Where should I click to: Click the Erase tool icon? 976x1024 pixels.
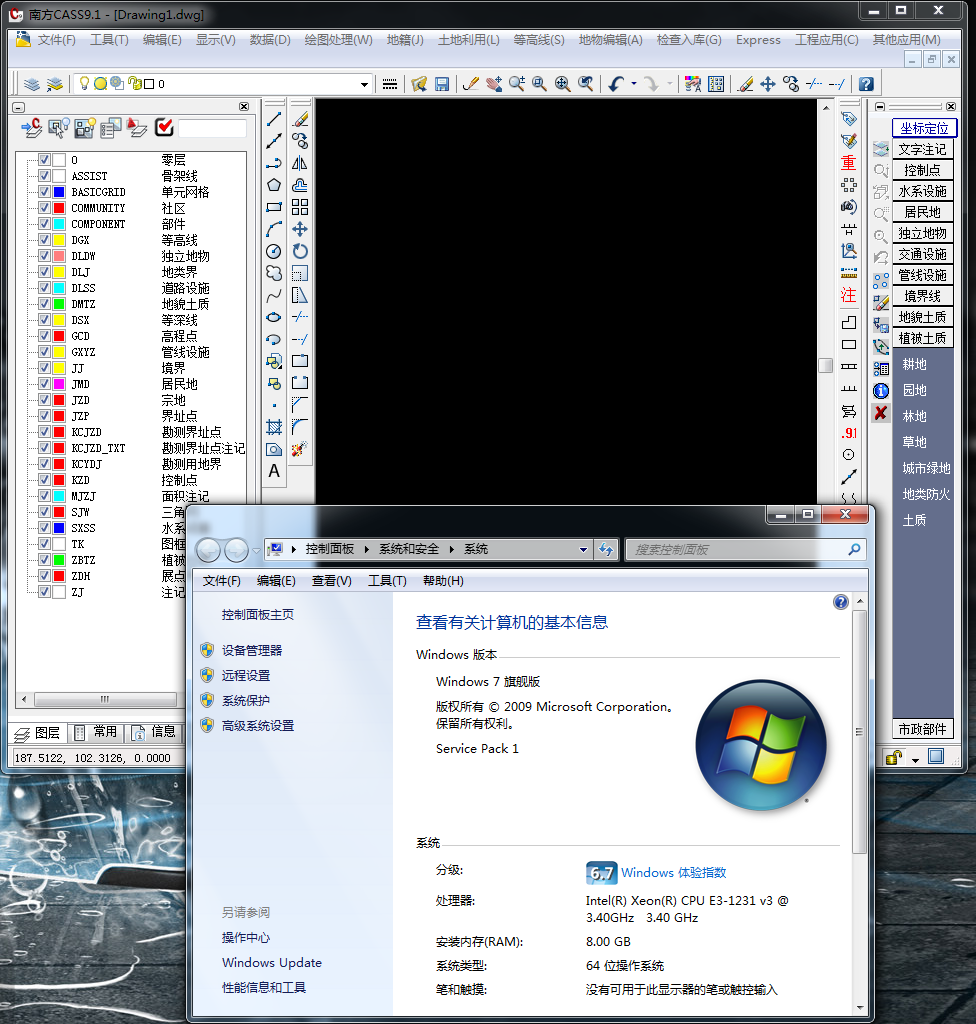pos(300,119)
